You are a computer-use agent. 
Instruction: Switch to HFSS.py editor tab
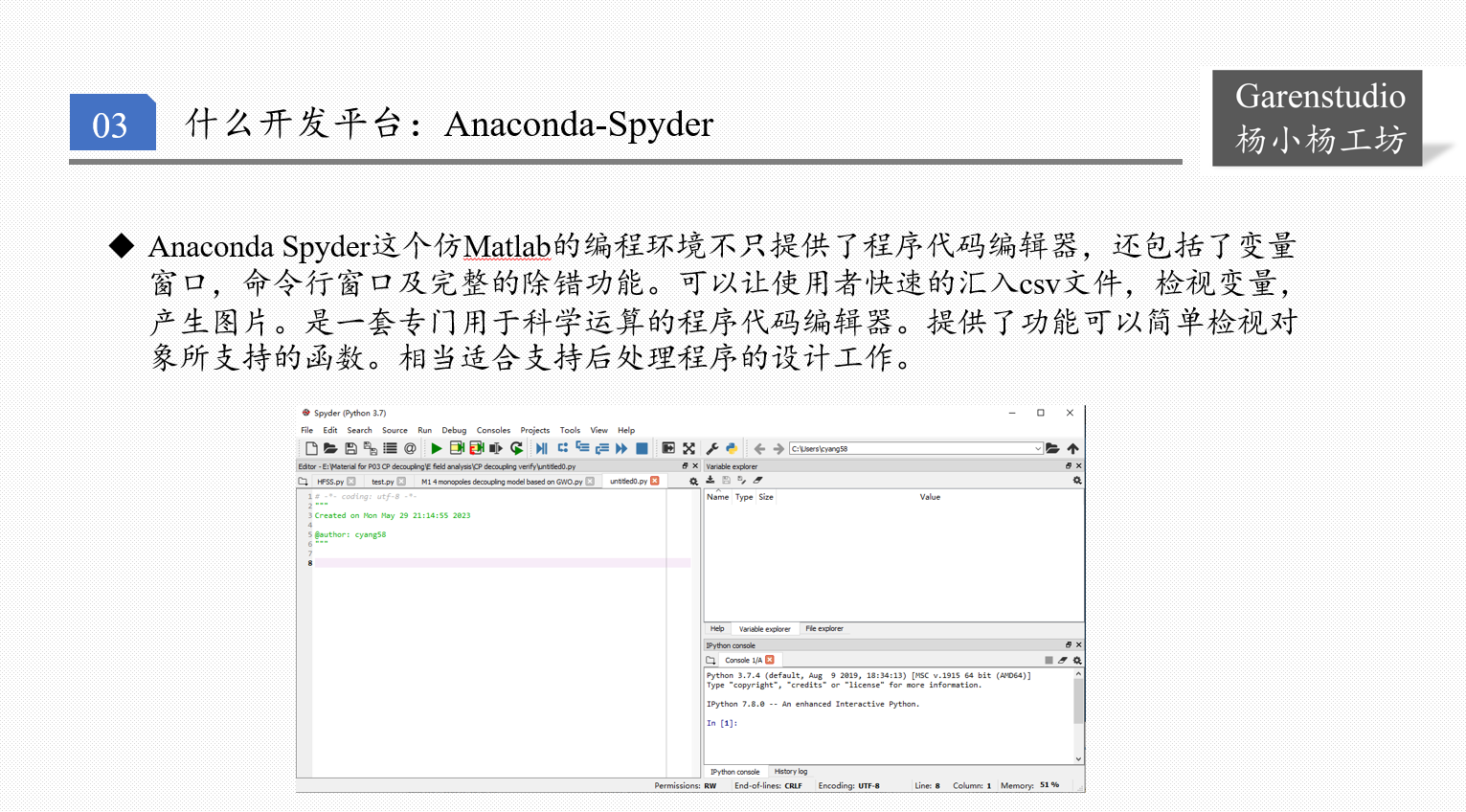(330, 482)
